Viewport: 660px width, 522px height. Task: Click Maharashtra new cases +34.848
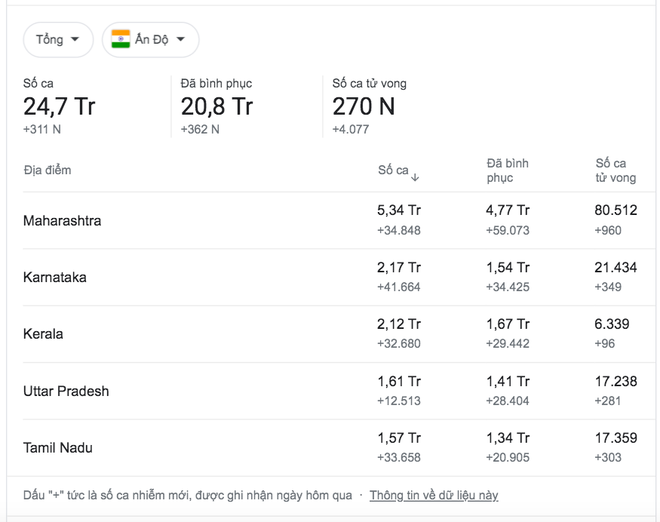point(399,230)
